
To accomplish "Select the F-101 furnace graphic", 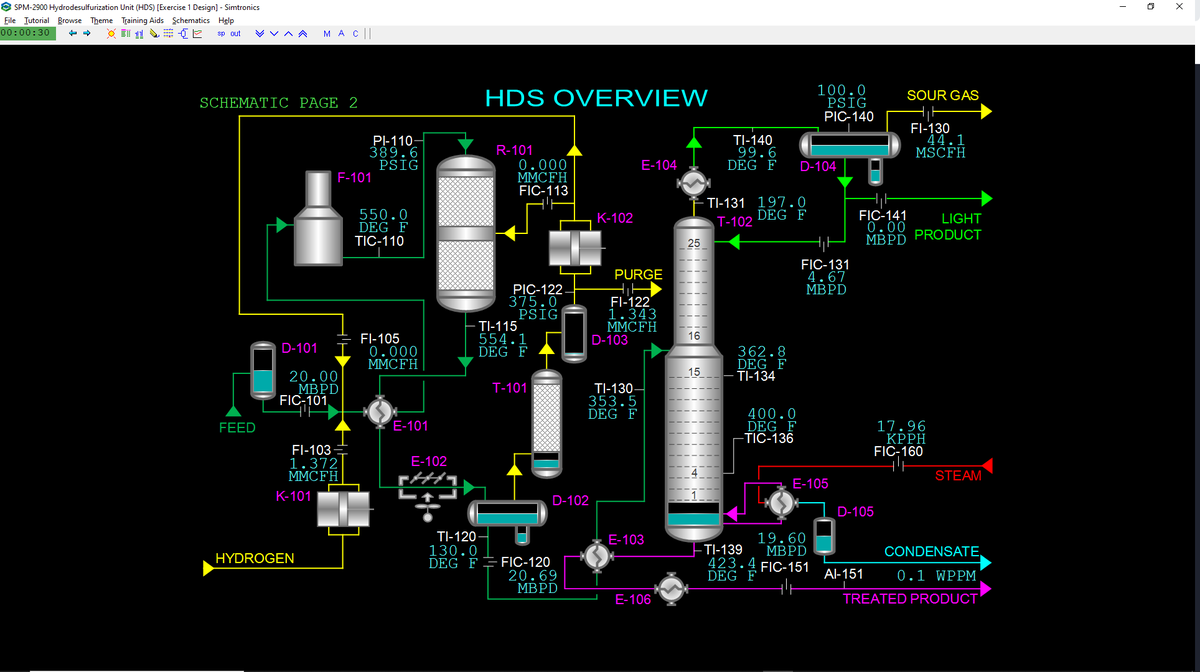I will point(318,218).
